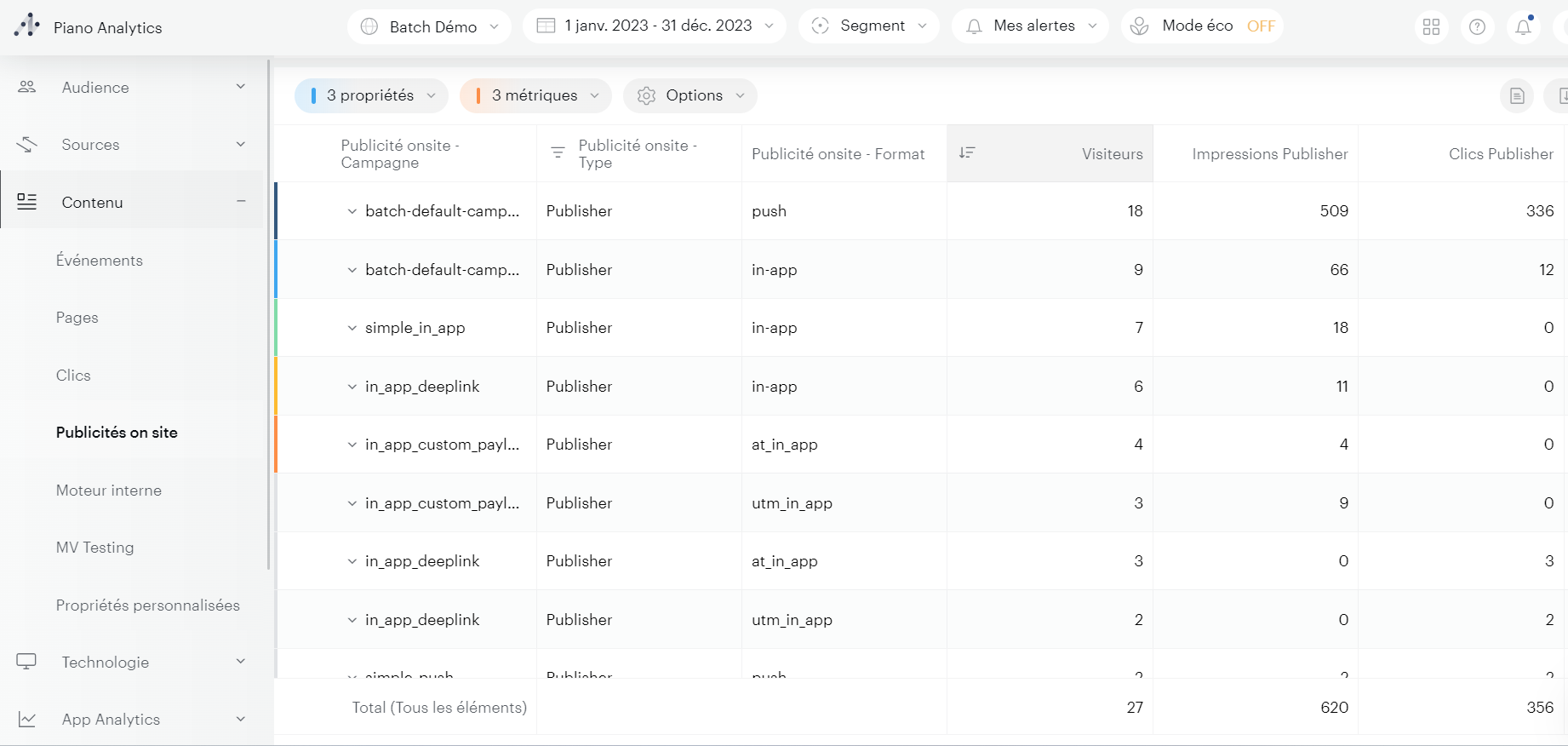This screenshot has width=1568, height=746.
Task: Click the Audience people icon in sidebar
Action: tap(27, 87)
